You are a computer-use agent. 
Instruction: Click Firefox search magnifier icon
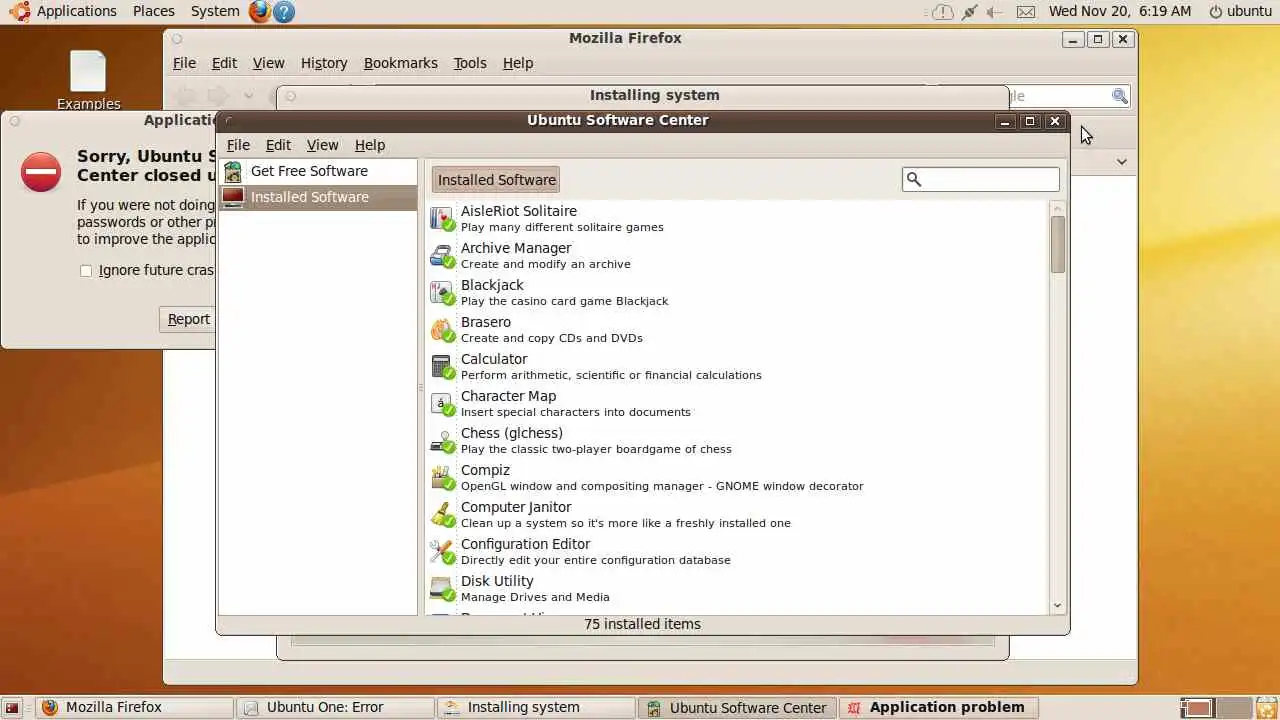point(1120,96)
